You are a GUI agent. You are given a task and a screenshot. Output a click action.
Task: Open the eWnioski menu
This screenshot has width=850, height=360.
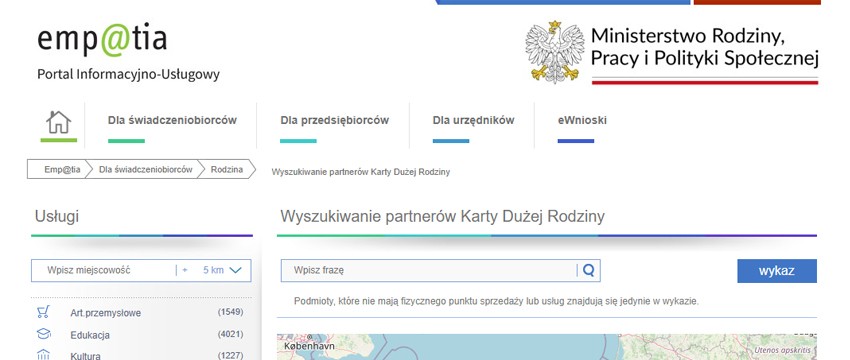point(582,120)
